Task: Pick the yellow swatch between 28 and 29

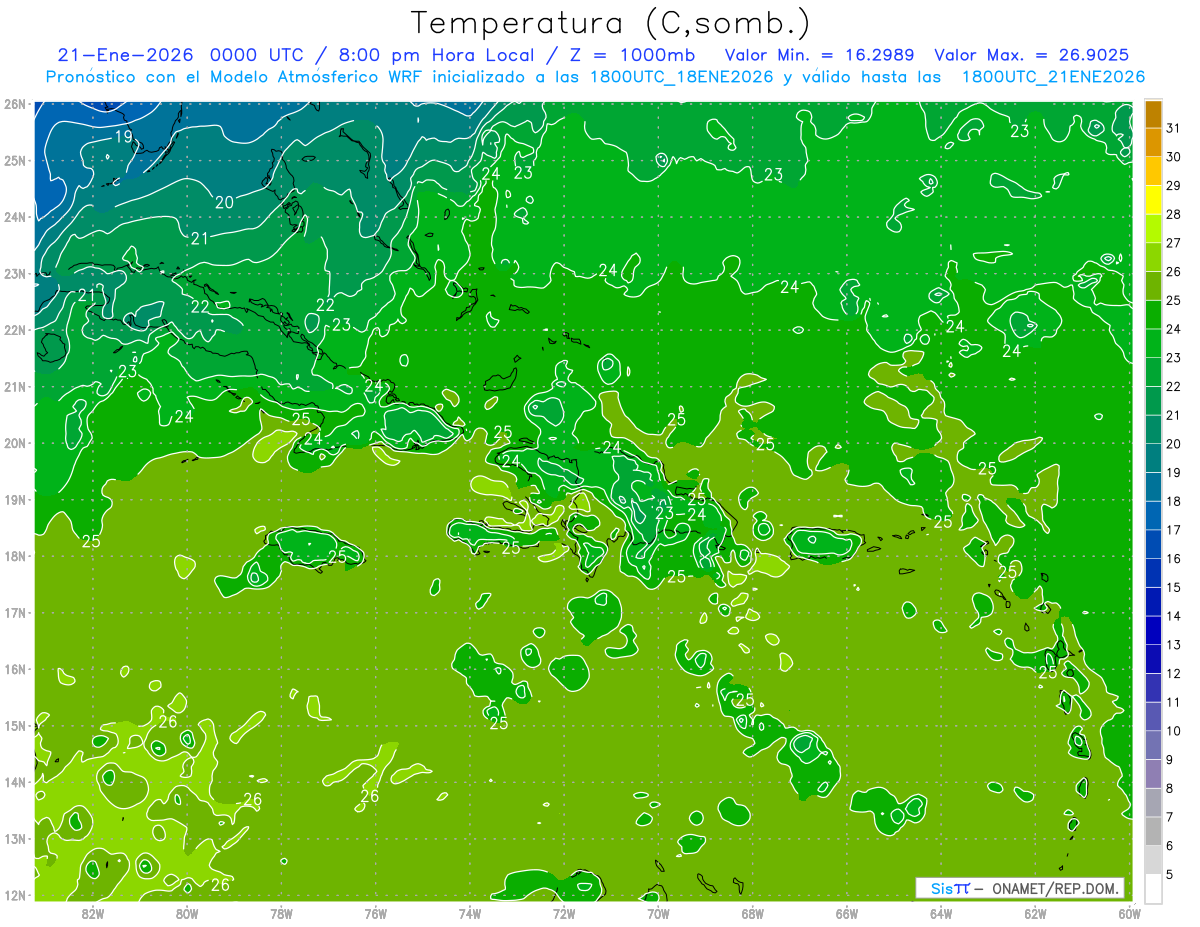Action: click(1153, 200)
